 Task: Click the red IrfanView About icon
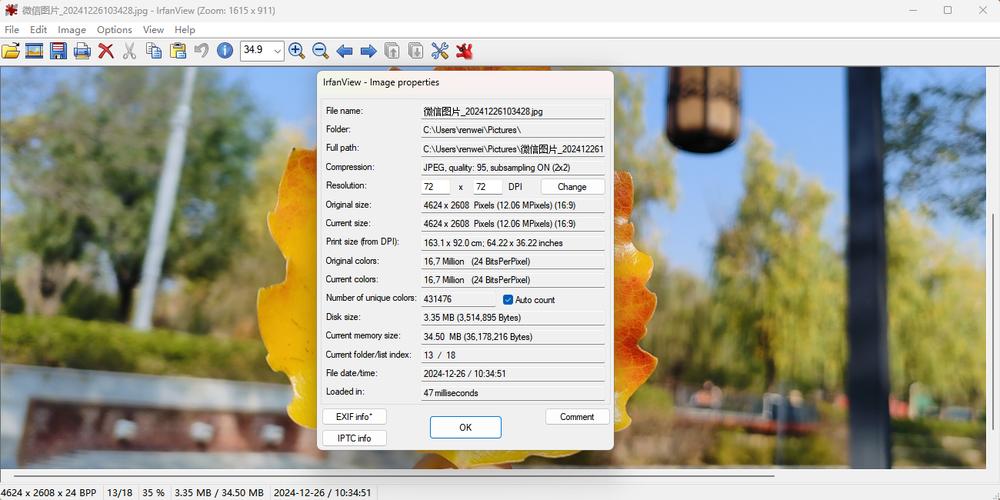click(x=464, y=51)
